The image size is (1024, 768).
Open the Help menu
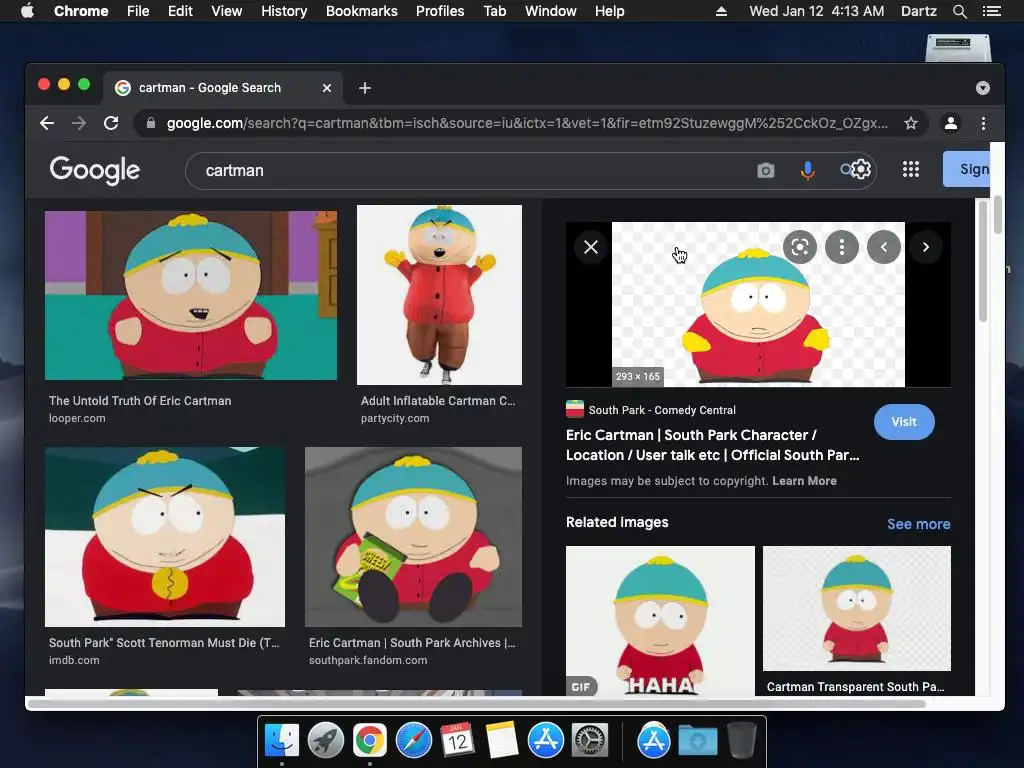click(x=609, y=11)
